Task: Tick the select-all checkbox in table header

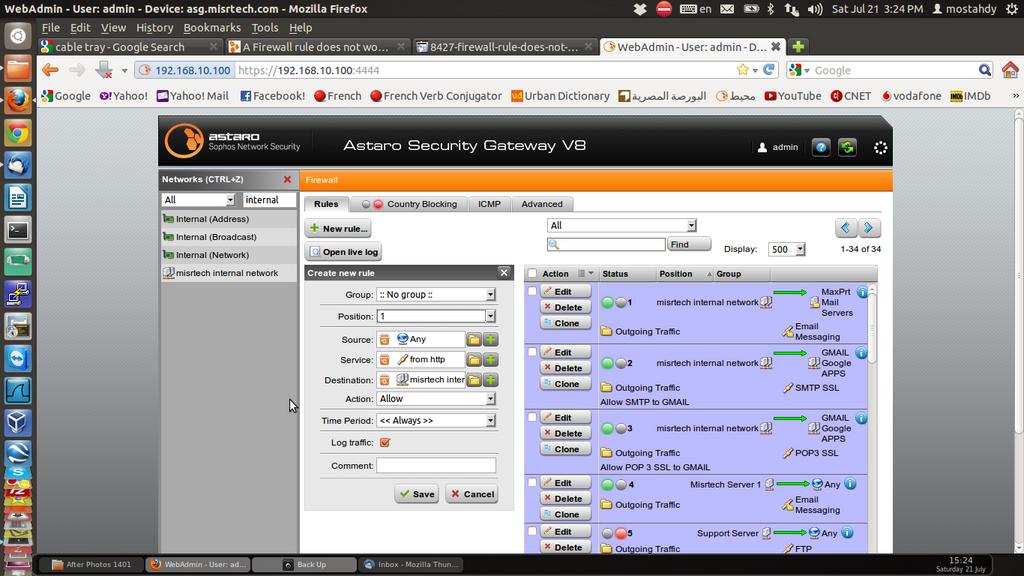Action: (x=532, y=274)
